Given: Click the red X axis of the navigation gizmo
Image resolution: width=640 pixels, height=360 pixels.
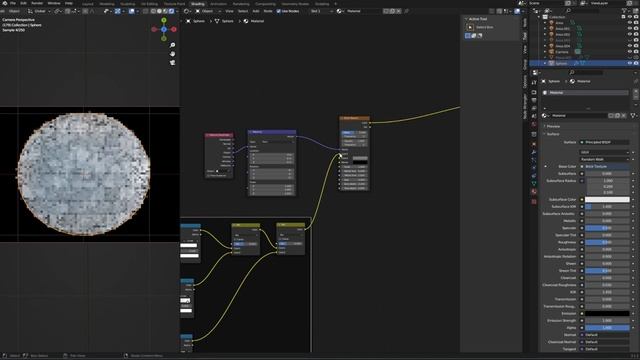Looking at the screenshot, I should (174, 29).
